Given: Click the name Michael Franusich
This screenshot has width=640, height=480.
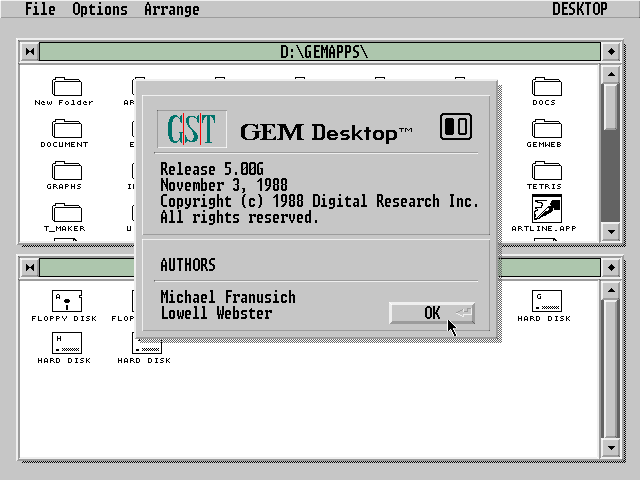Looking at the screenshot, I should [228, 297].
